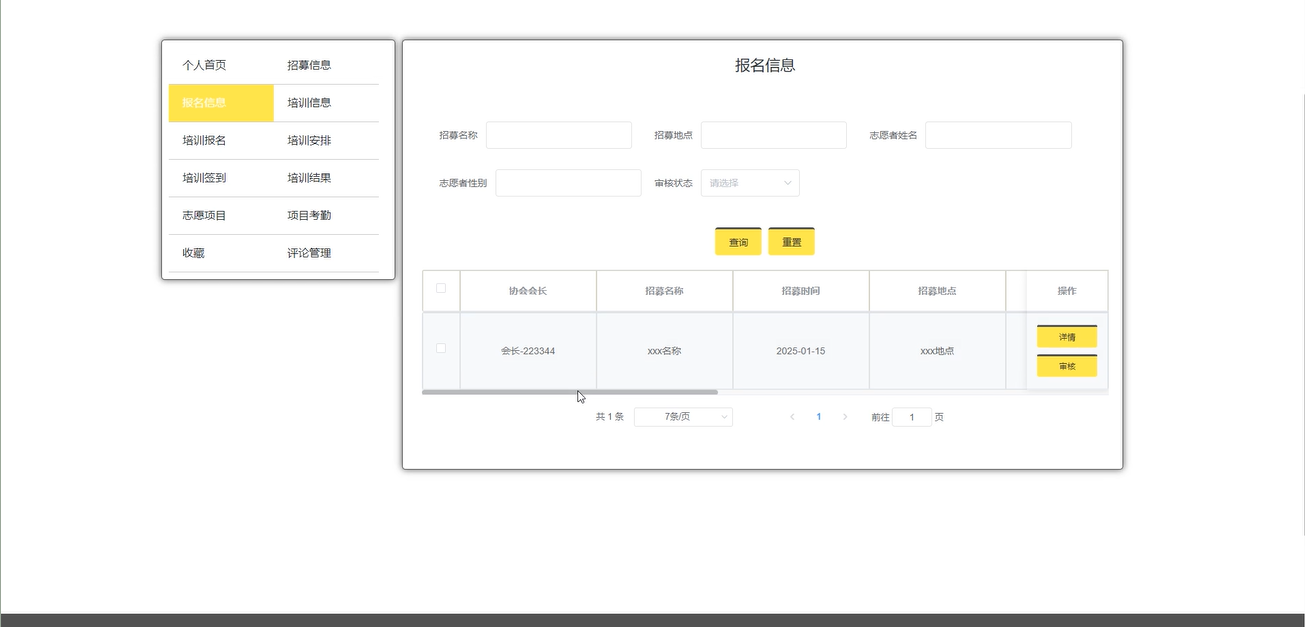Toggle the select-all checkbox in table header
Screen dimensions: 1305x627
click(441, 289)
